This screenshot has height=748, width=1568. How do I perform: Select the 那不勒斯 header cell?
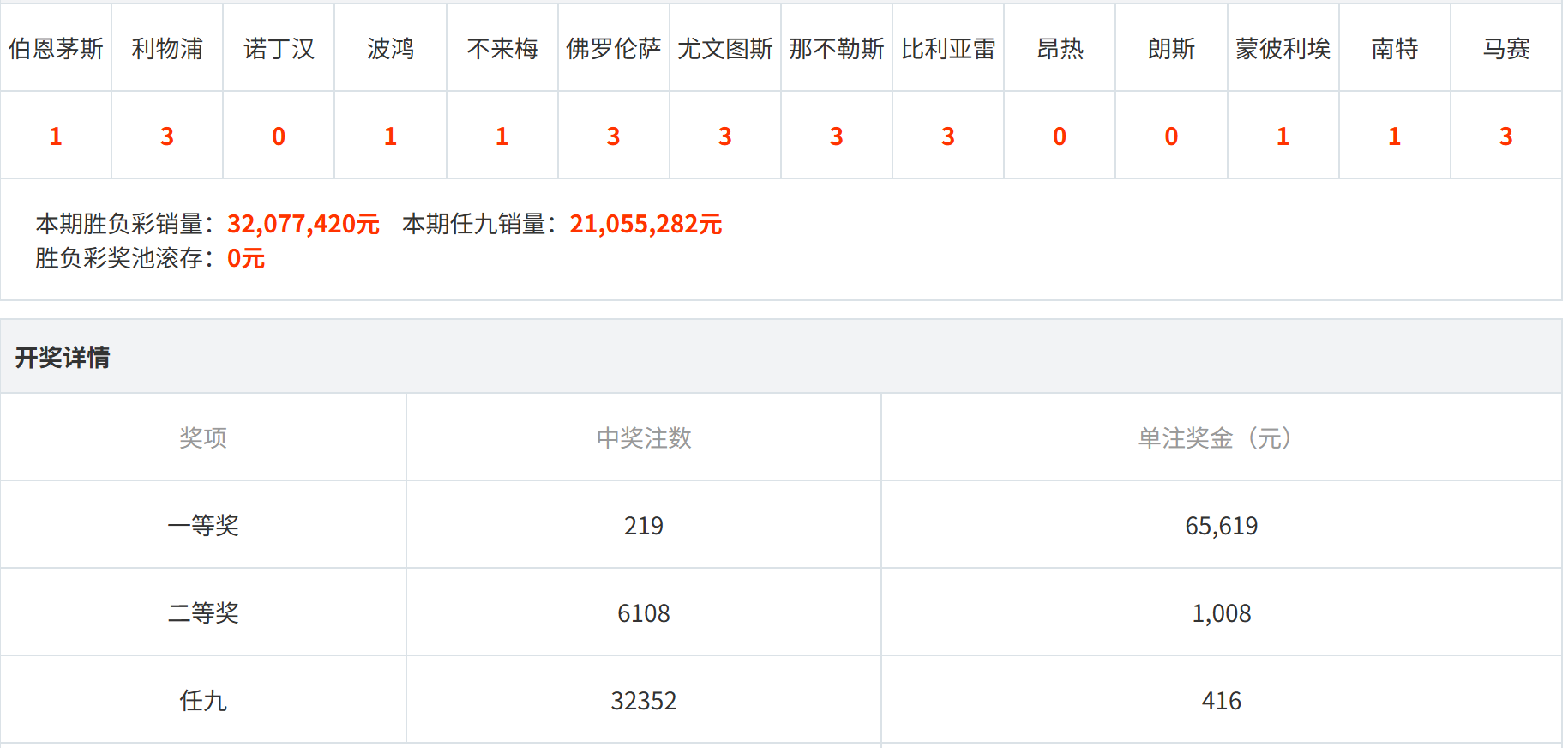[x=836, y=49]
